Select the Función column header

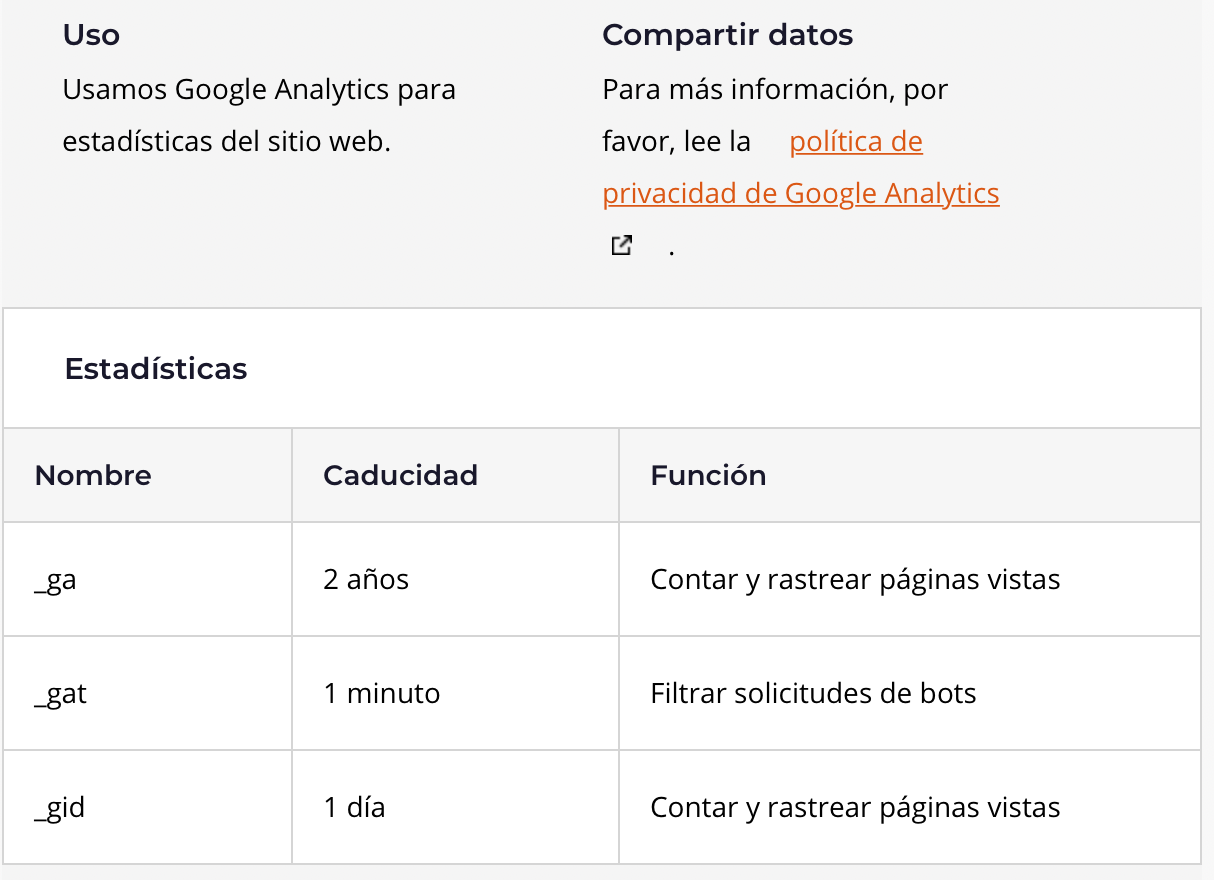point(708,475)
